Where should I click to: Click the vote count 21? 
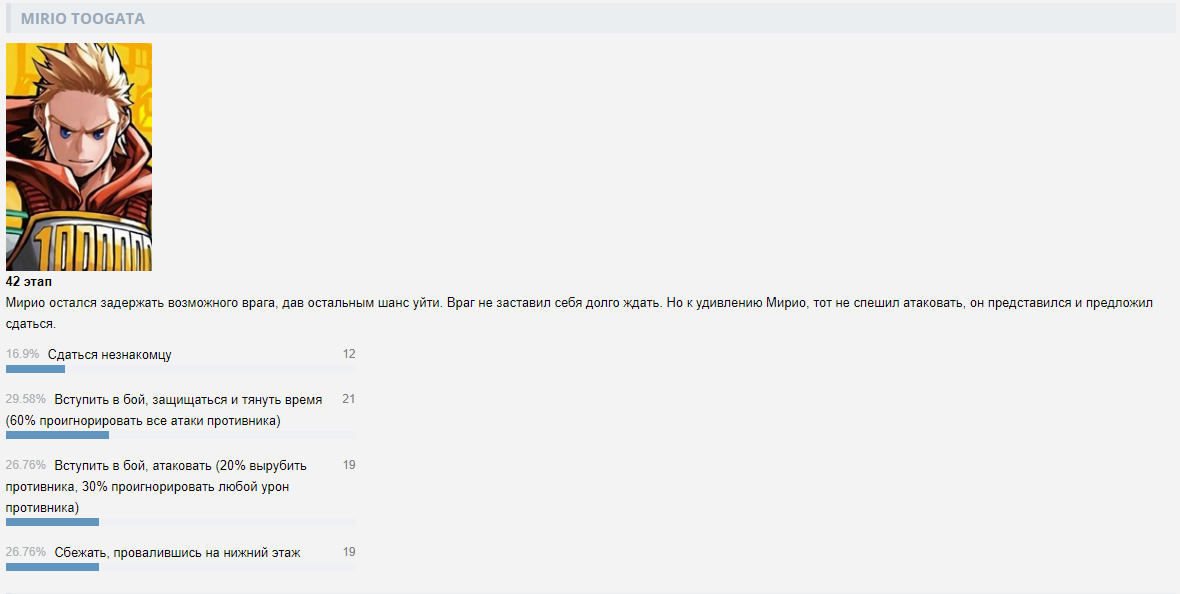tap(349, 399)
